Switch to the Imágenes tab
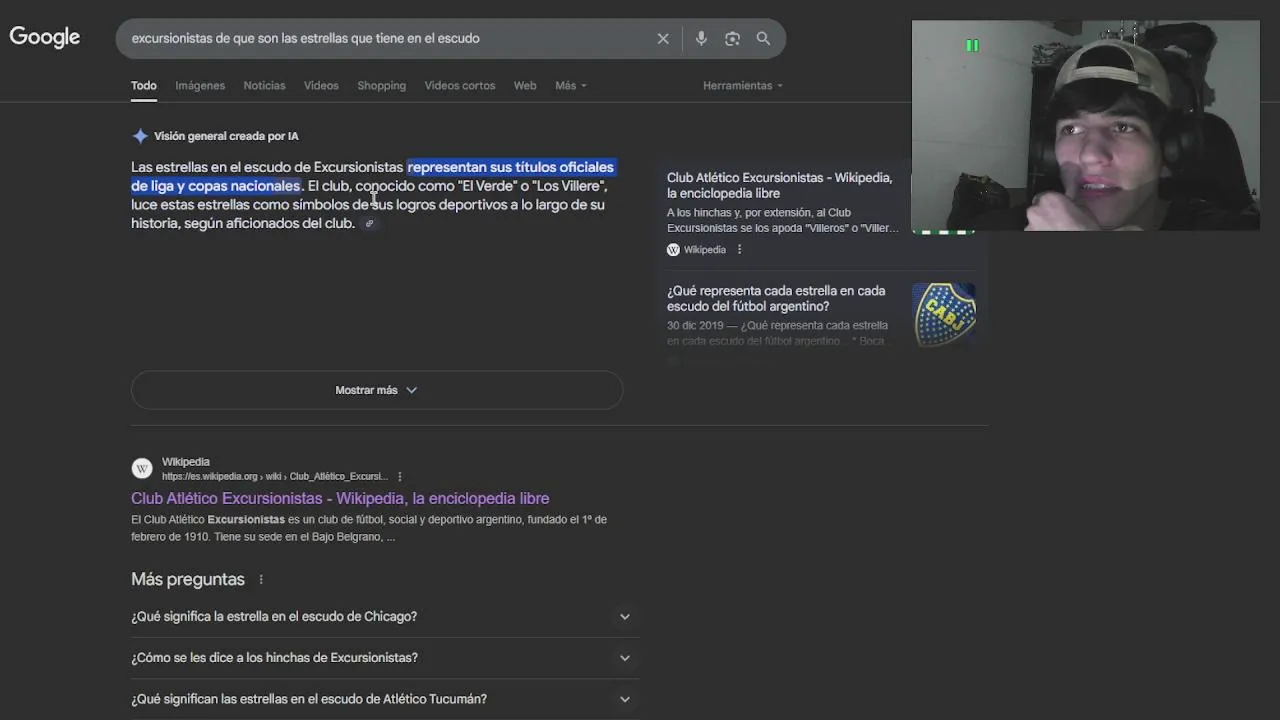The image size is (1280, 720). pyautogui.click(x=200, y=86)
